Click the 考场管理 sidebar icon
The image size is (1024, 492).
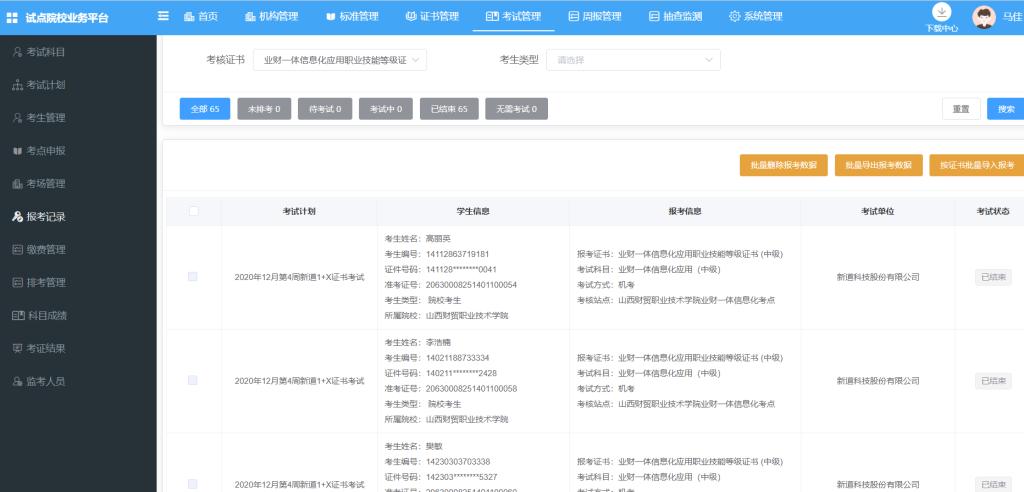click(18, 184)
